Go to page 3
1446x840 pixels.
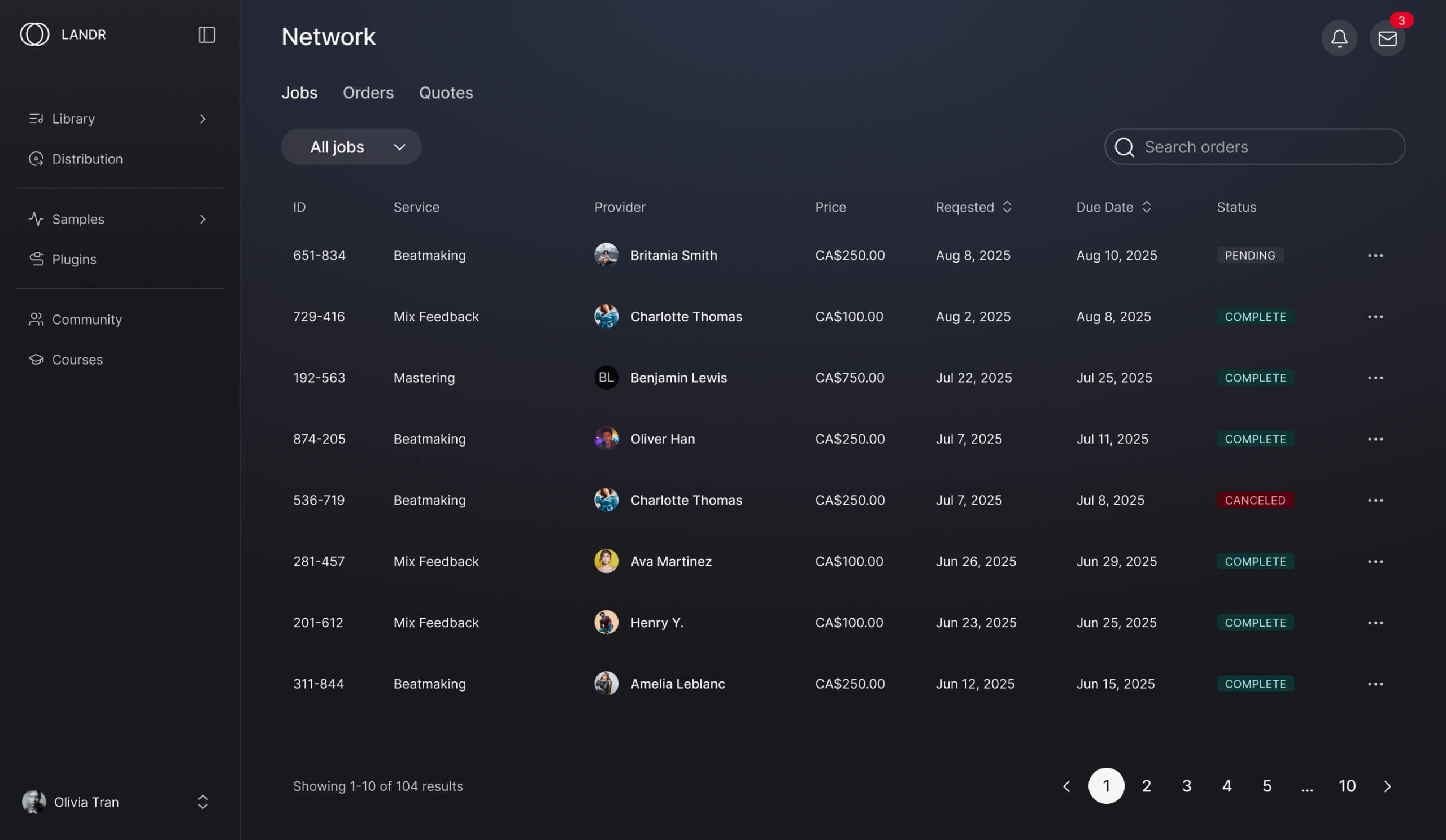click(x=1186, y=786)
